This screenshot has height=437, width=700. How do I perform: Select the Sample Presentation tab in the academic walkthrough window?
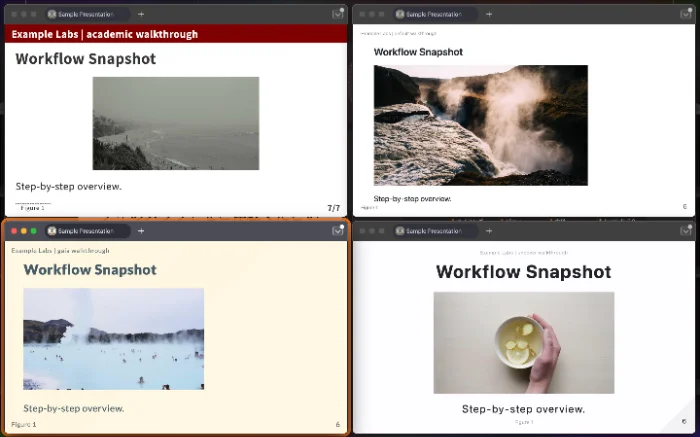tap(87, 15)
